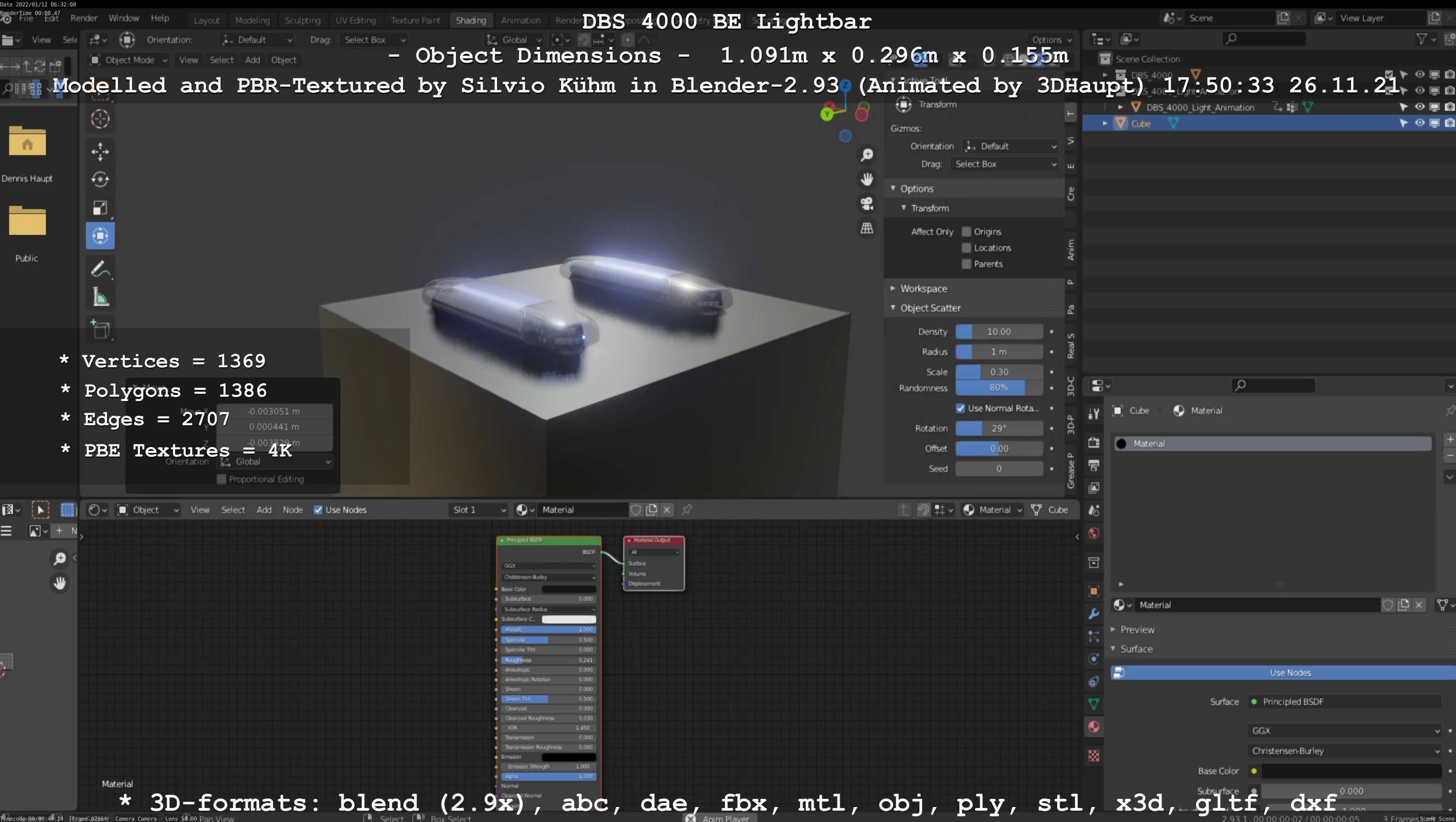
Task: Switch to the UV Editing workspace tab
Action: [356, 20]
